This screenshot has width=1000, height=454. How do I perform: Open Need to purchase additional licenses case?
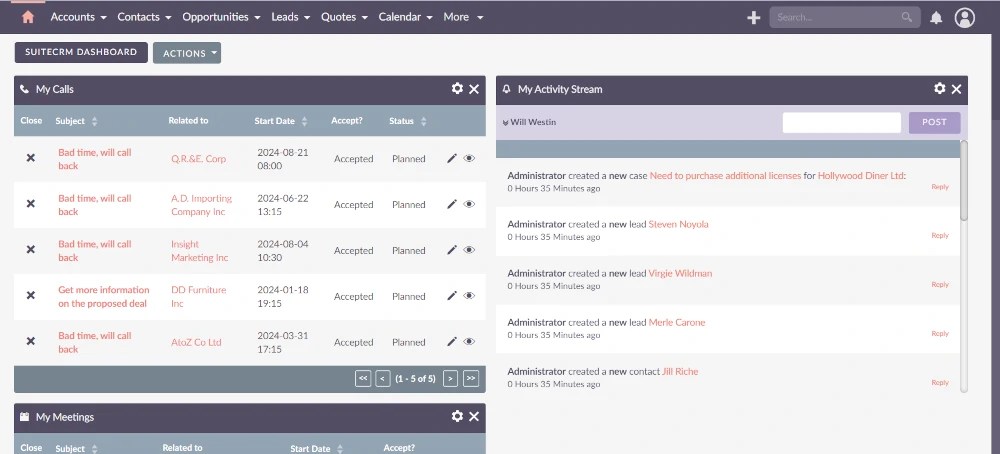pos(725,175)
